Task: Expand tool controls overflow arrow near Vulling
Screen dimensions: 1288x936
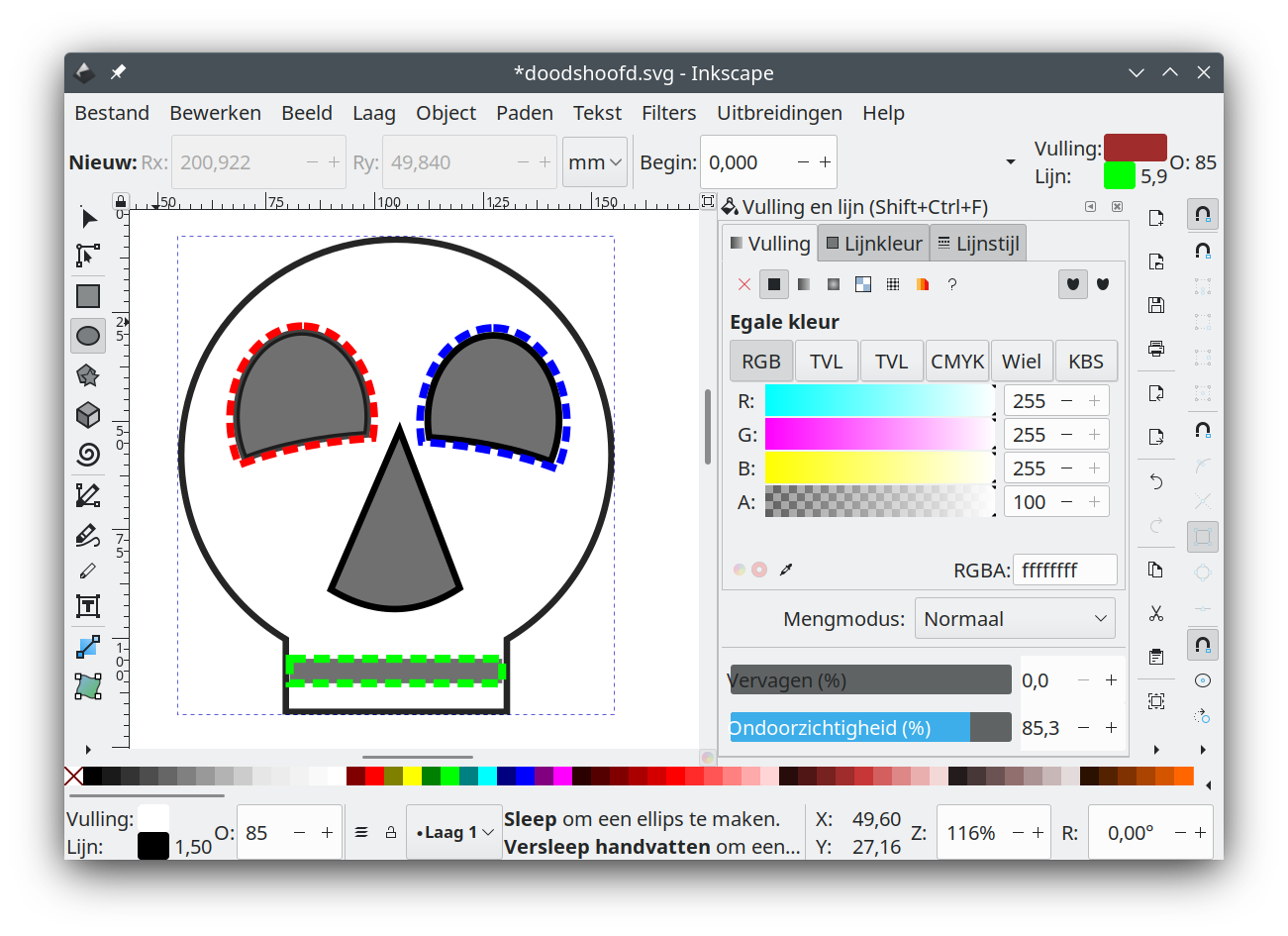Action: pos(1010,161)
